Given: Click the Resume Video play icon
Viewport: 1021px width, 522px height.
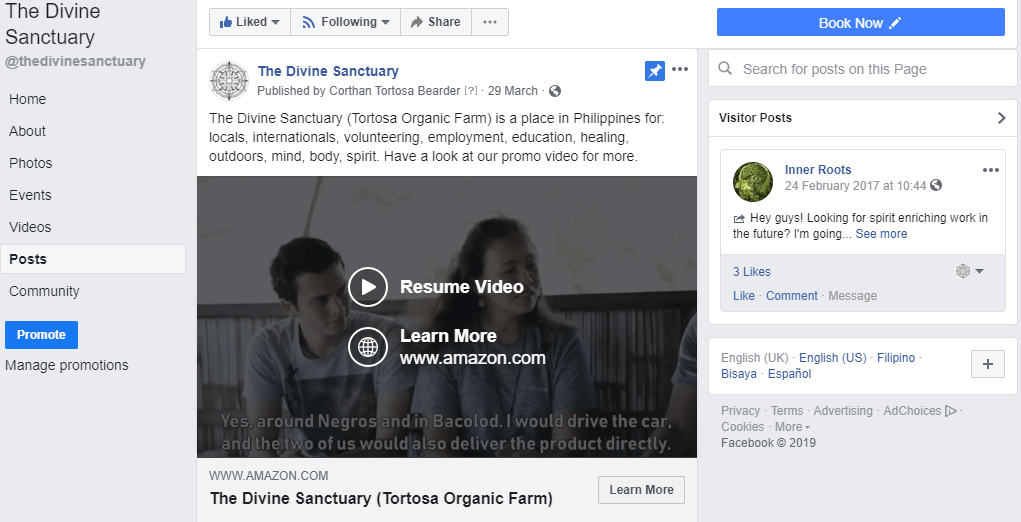Looking at the screenshot, I should pos(368,287).
